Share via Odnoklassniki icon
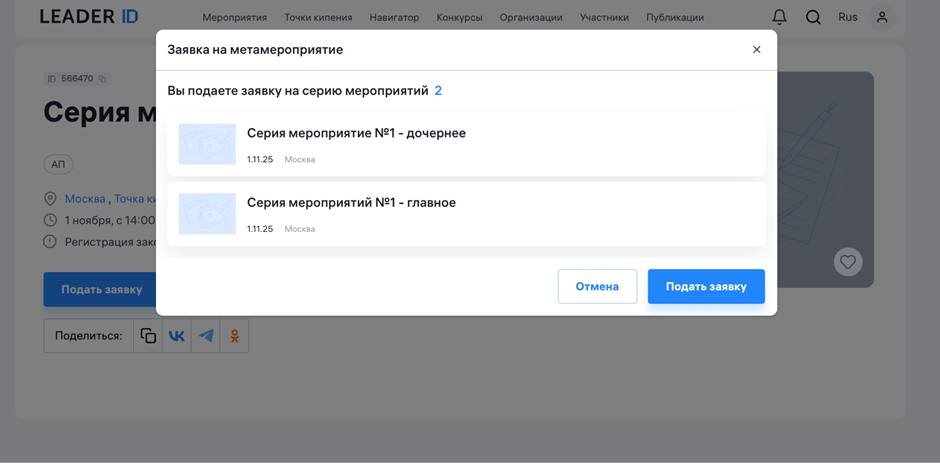Image resolution: width=940 pixels, height=463 pixels. pyautogui.click(x=234, y=336)
